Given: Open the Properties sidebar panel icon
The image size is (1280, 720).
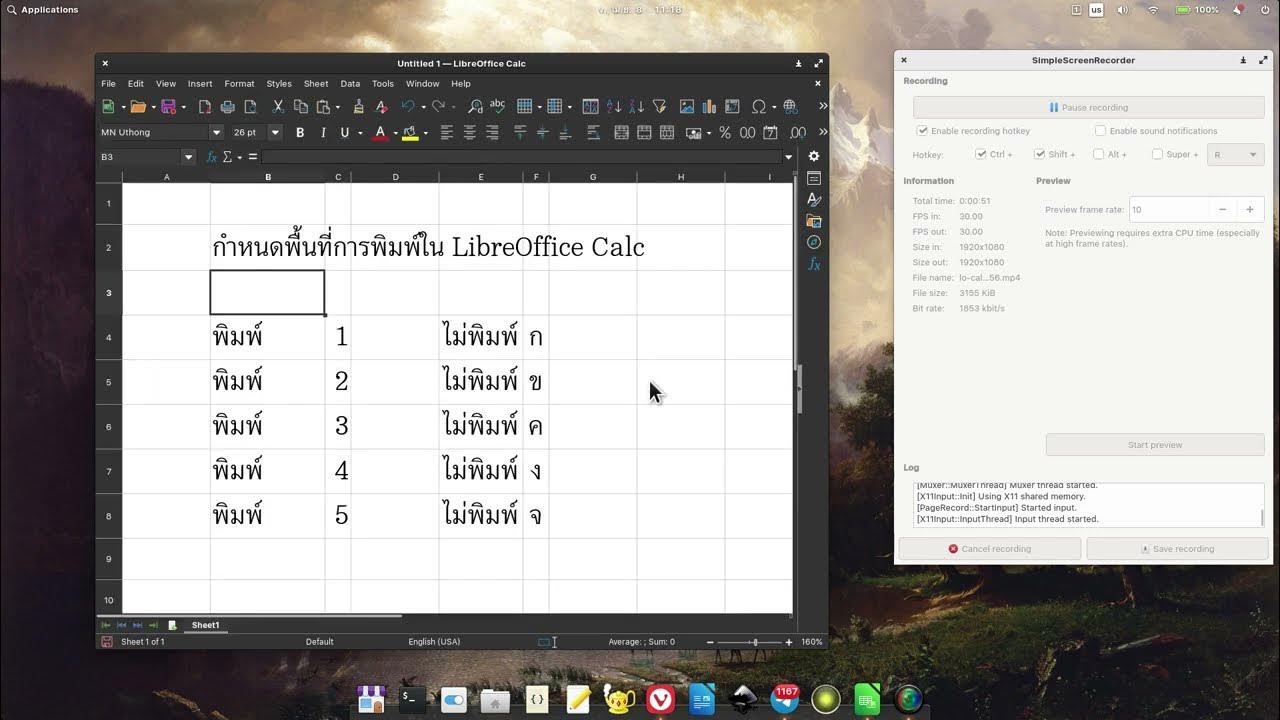Looking at the screenshot, I should (814, 178).
